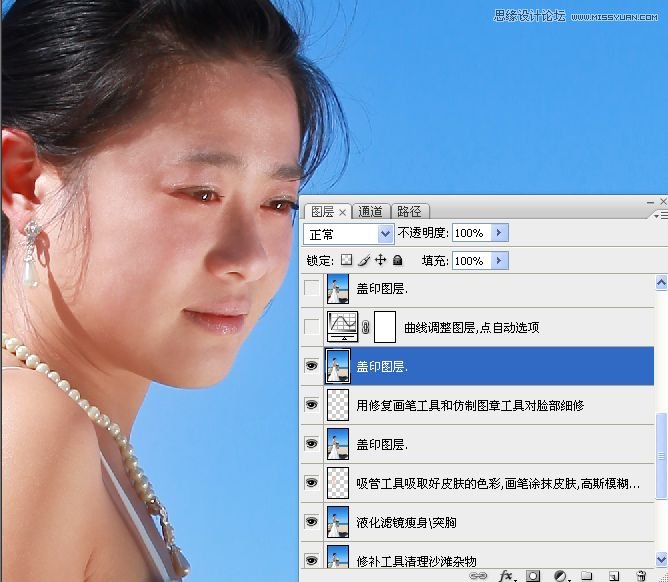Hide the selected 盖印图层 layer
The height and width of the screenshot is (582, 668).
pos(311,366)
